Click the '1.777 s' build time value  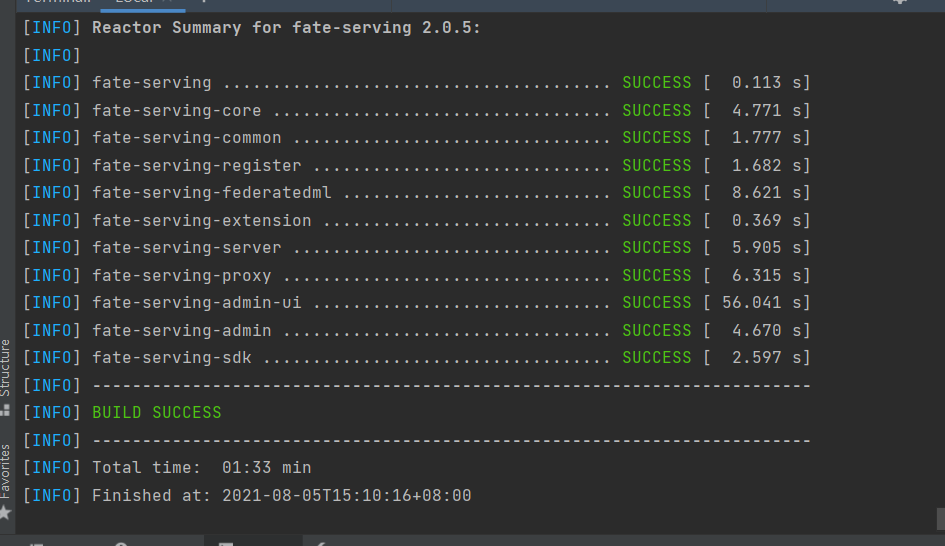tap(767, 138)
